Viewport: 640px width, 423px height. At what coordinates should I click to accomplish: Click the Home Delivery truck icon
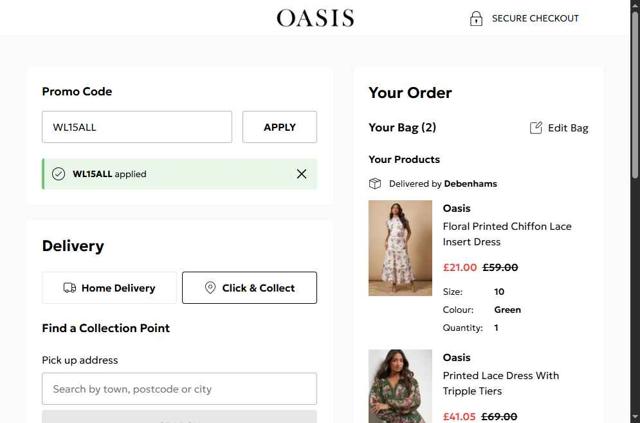(x=69, y=288)
